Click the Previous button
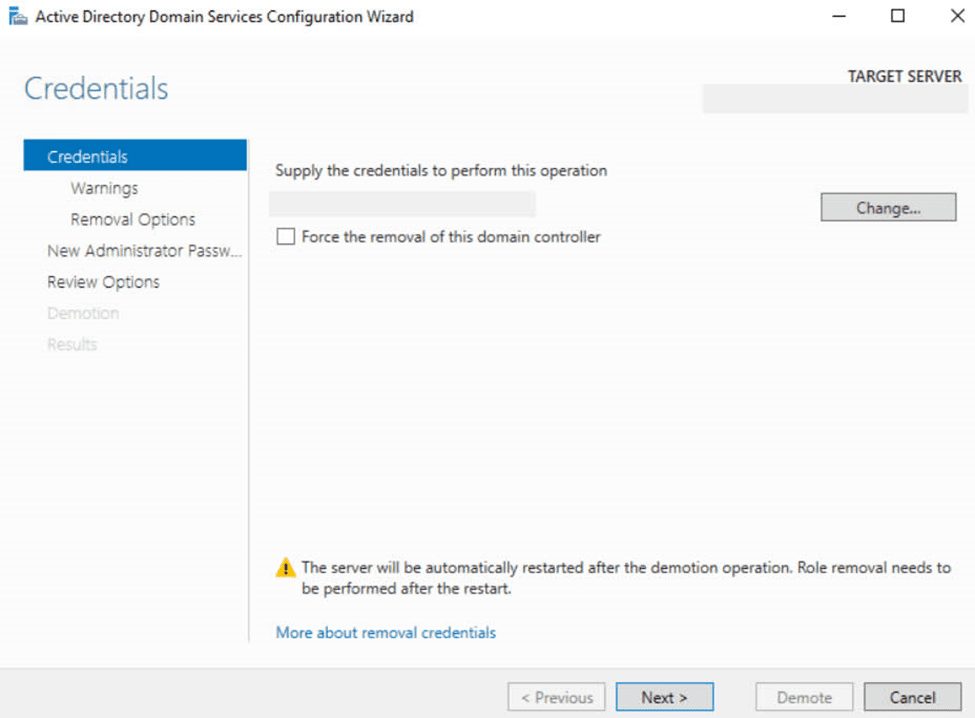Image resolution: width=975 pixels, height=718 pixels. [x=557, y=697]
